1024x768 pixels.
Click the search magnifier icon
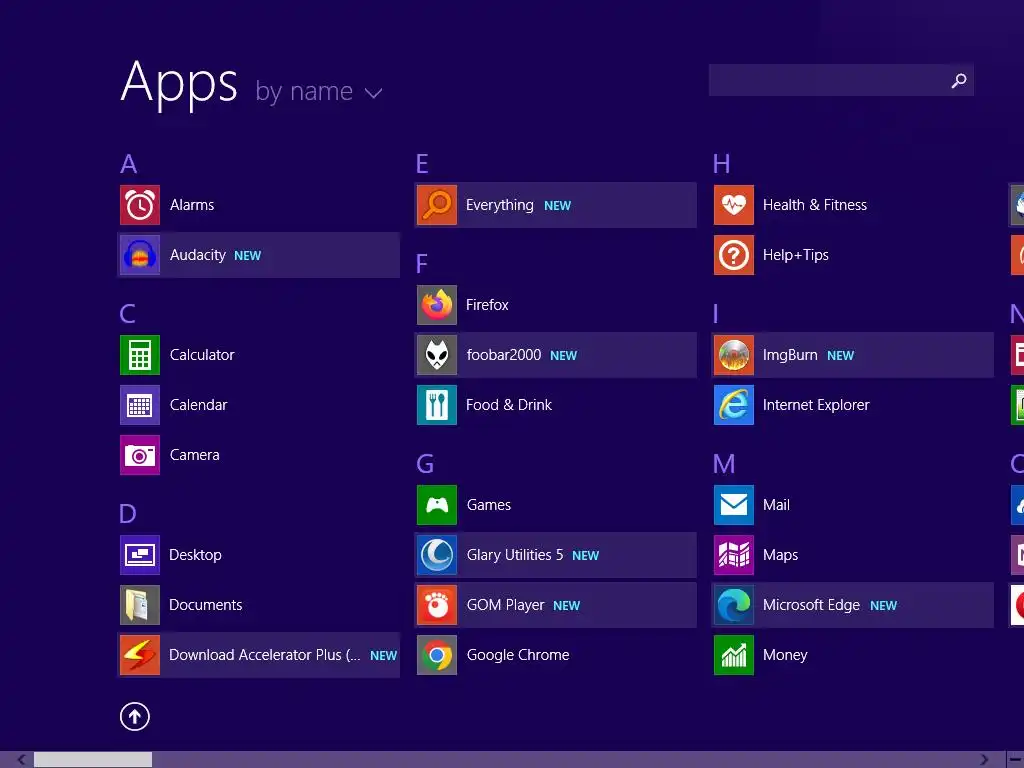pyautogui.click(x=959, y=80)
